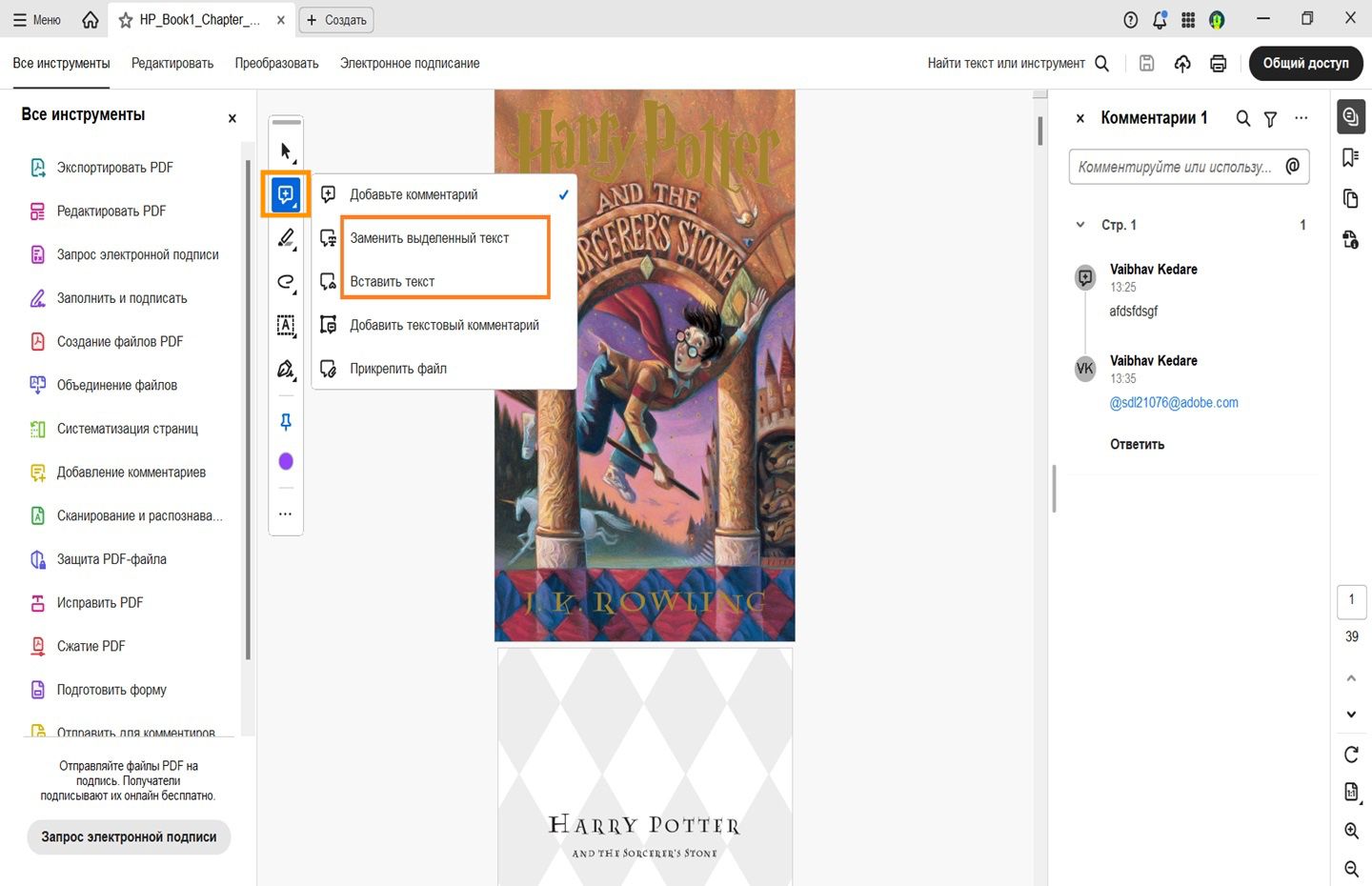Click the Общий доступ button

(x=1305, y=63)
